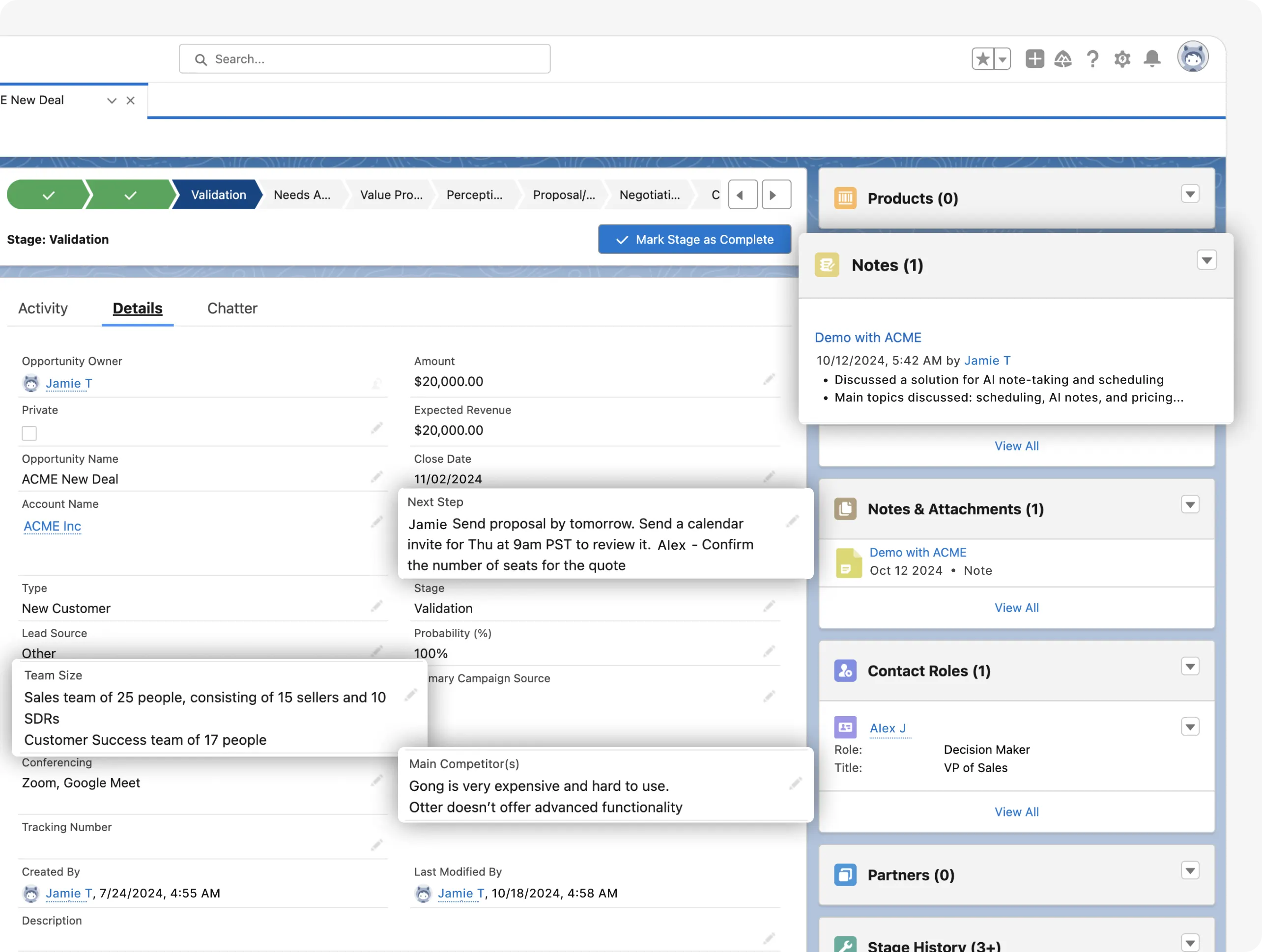The height and width of the screenshot is (952, 1262).
Task: Open the New Deal tab dropdown arrow
Action: [x=111, y=100]
